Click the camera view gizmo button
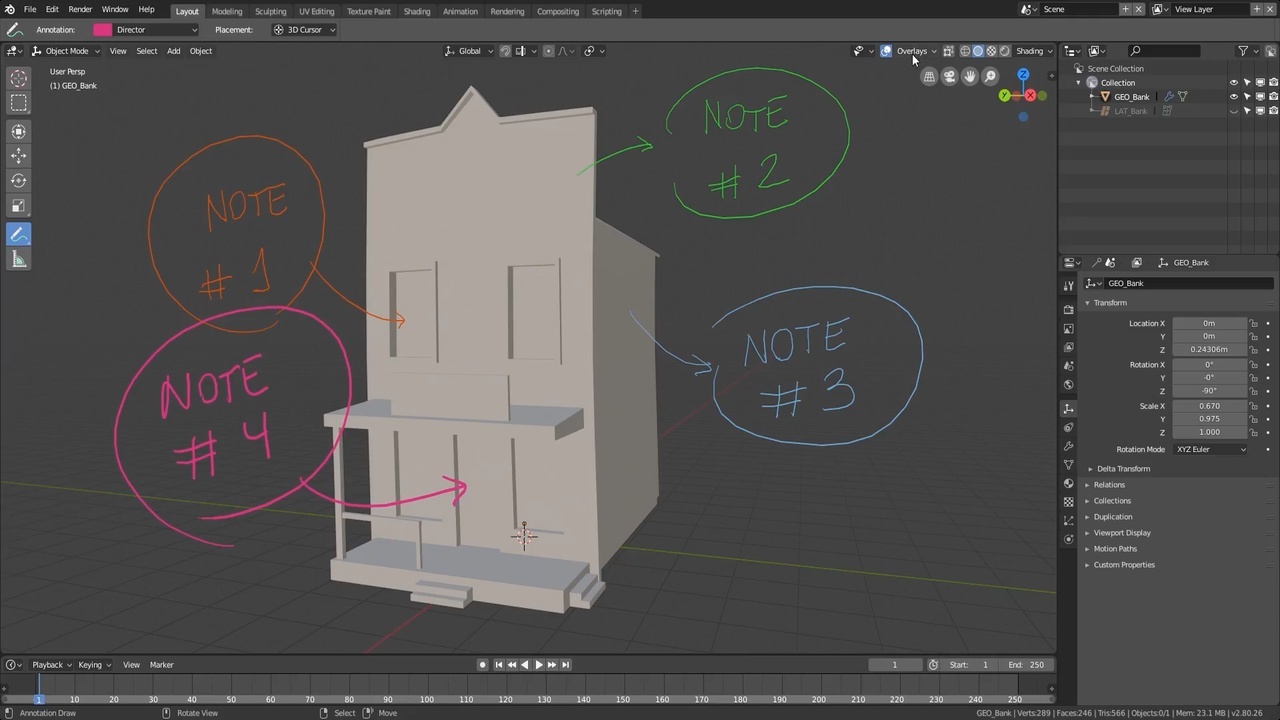This screenshot has height=720, width=1280. pos(949,76)
